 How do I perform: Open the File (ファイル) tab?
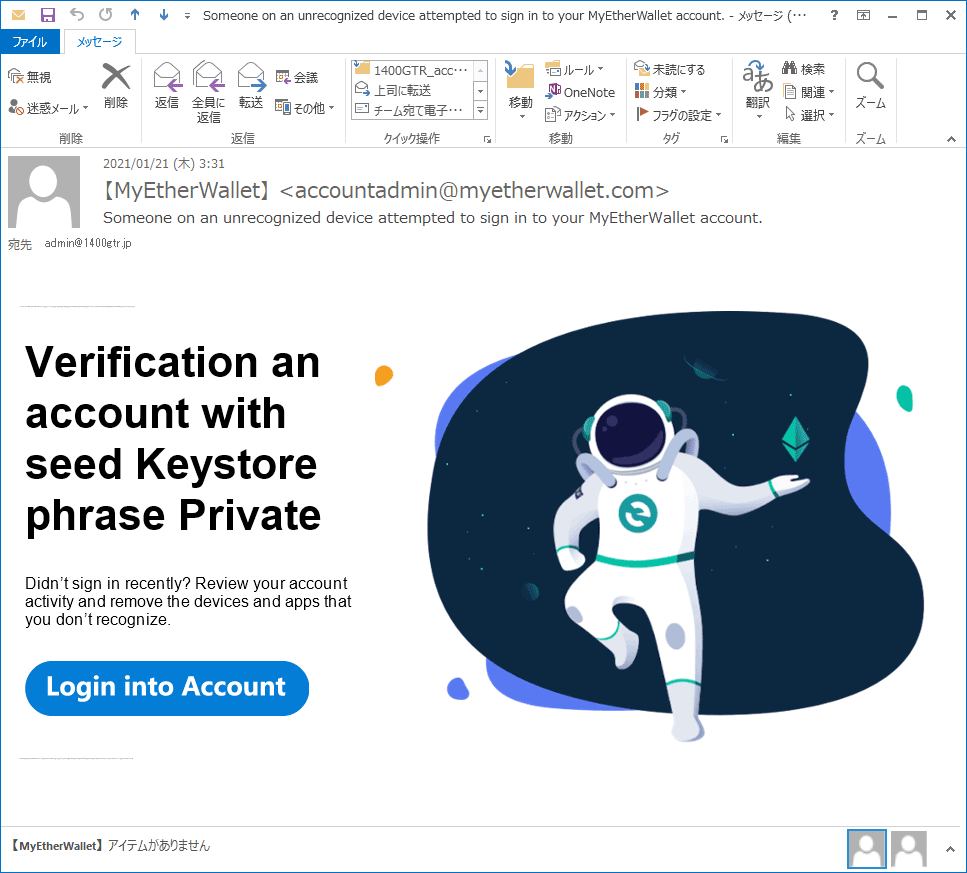pyautogui.click(x=30, y=42)
